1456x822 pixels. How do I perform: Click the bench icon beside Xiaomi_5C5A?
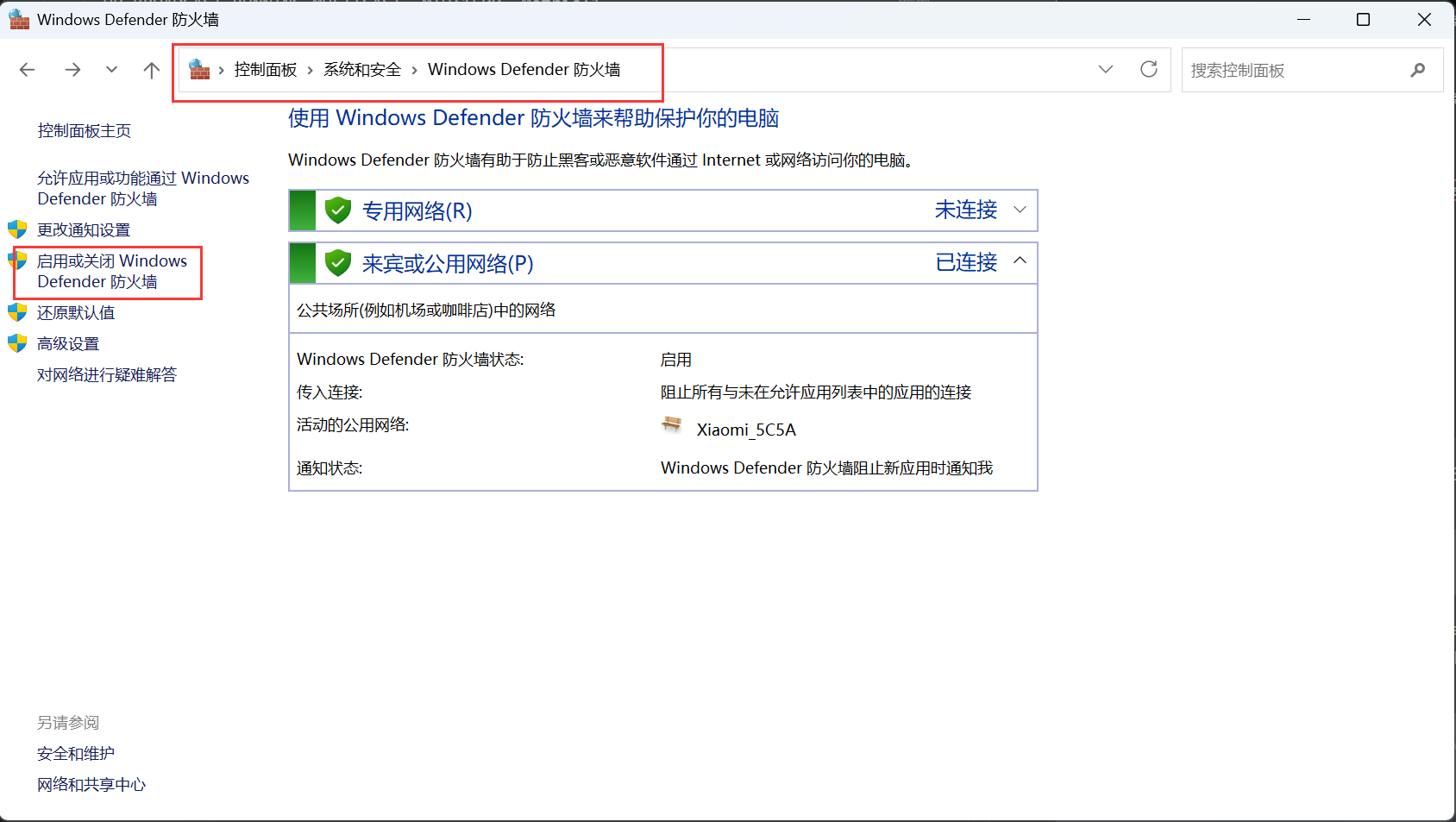pyautogui.click(x=671, y=424)
